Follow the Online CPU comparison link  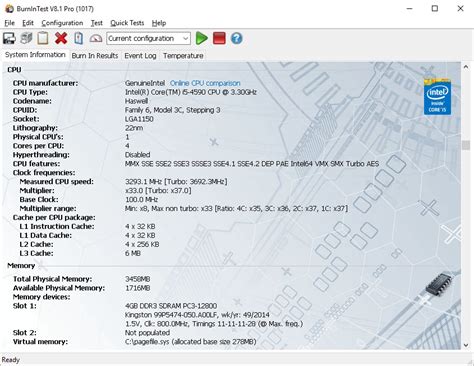coord(205,83)
